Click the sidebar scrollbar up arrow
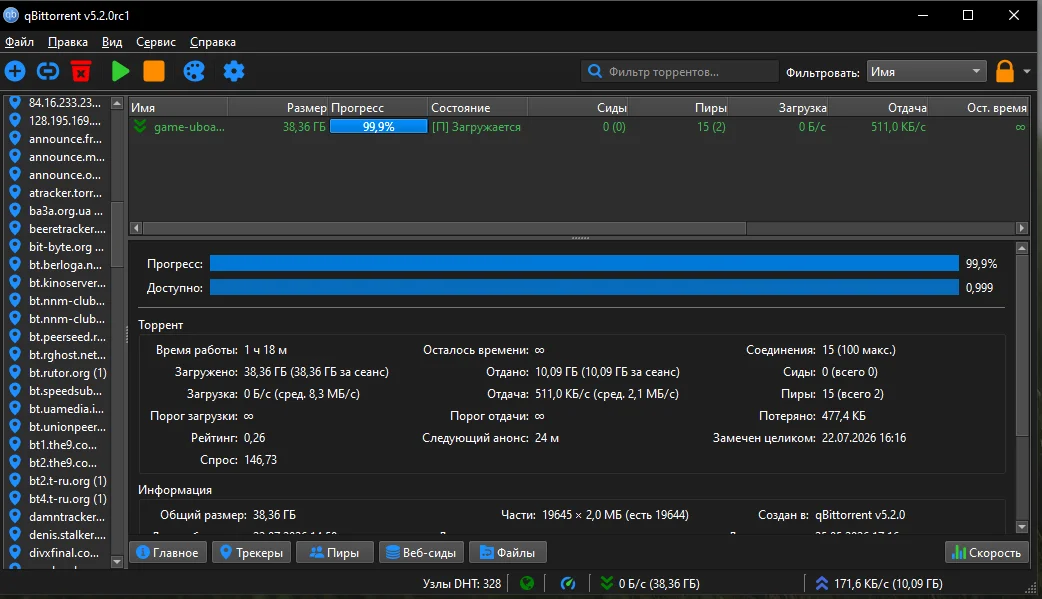The height and width of the screenshot is (599, 1042). click(117, 103)
